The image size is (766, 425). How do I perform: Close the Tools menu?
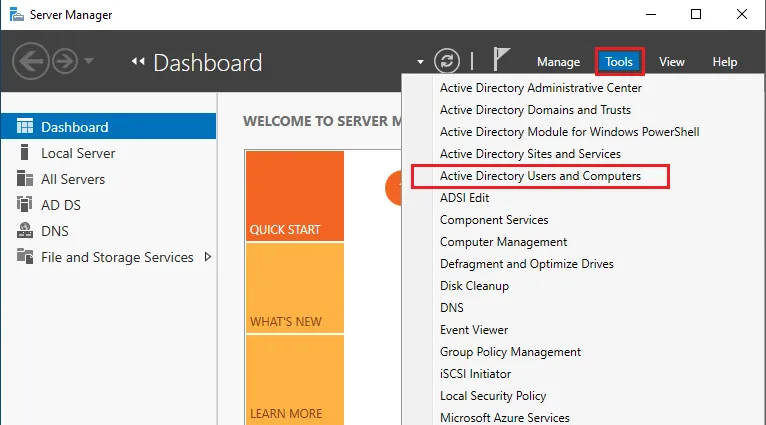click(619, 62)
